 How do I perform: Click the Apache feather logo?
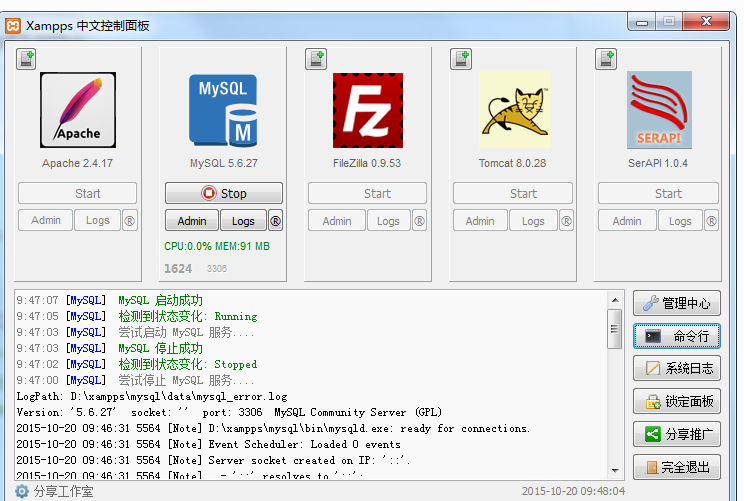click(x=78, y=110)
